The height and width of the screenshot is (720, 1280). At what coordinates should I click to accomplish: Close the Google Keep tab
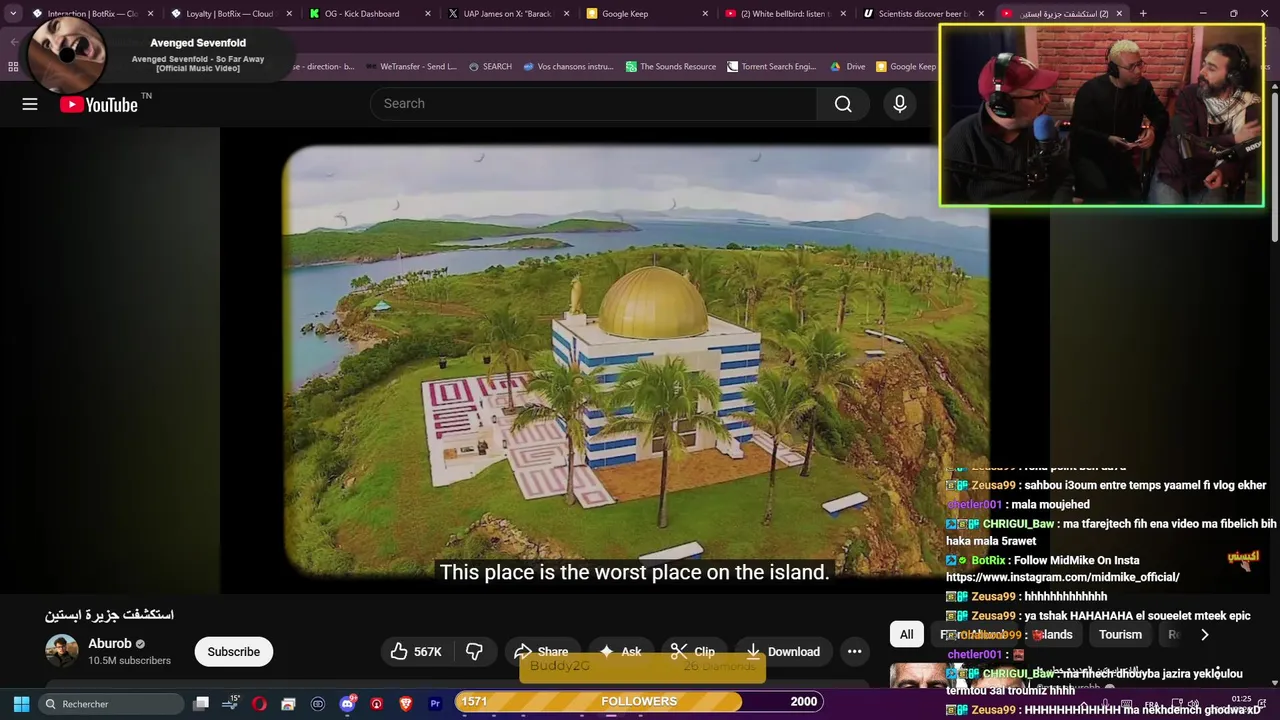[705, 14]
